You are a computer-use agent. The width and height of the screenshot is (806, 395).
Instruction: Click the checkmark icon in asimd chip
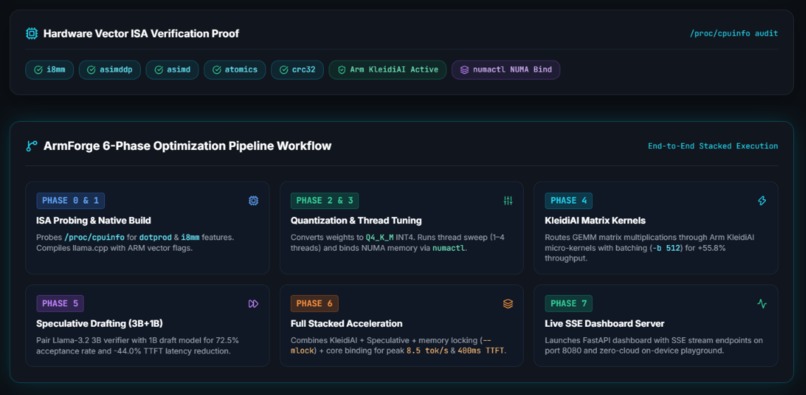(158, 70)
